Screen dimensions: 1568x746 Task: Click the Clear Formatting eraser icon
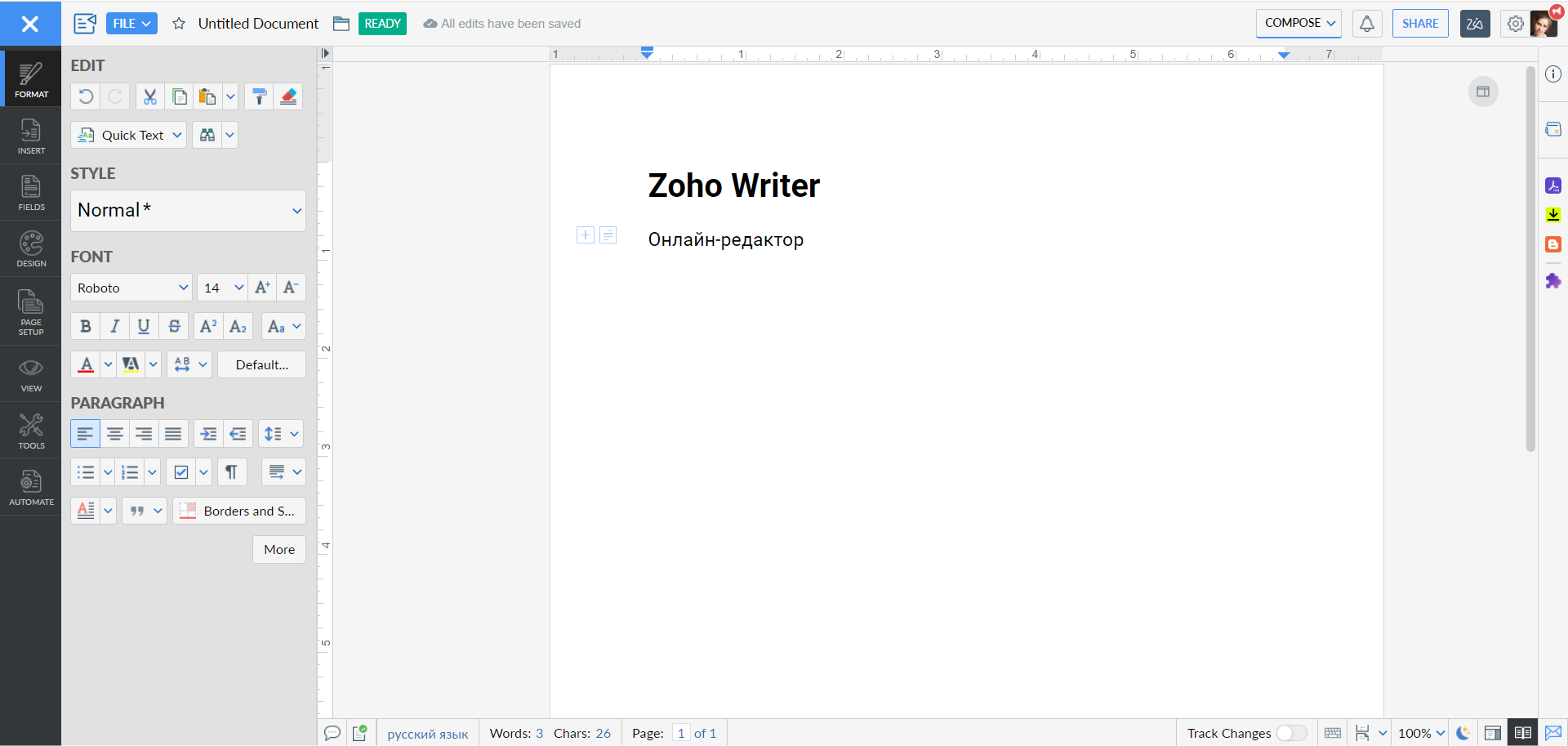(288, 96)
